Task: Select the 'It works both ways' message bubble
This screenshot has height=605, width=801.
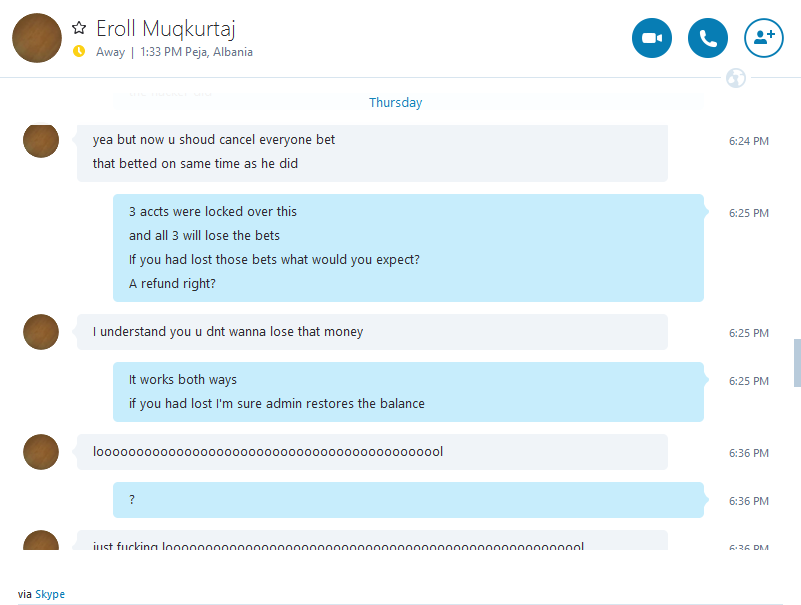Action: point(408,392)
